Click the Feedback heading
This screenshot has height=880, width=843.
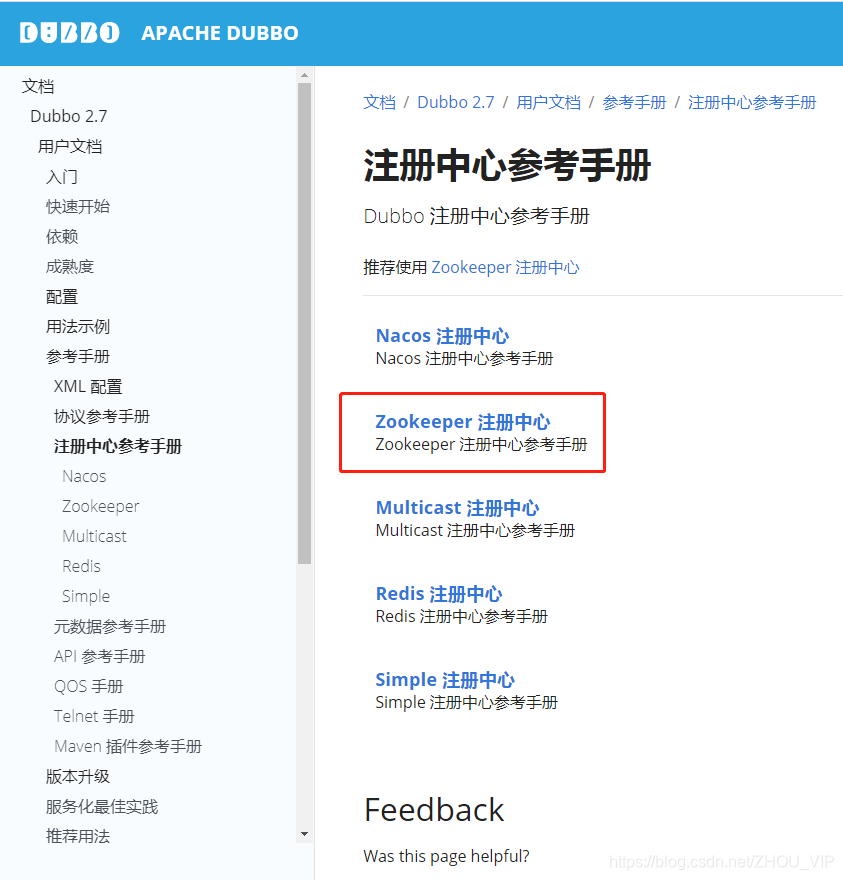434,810
